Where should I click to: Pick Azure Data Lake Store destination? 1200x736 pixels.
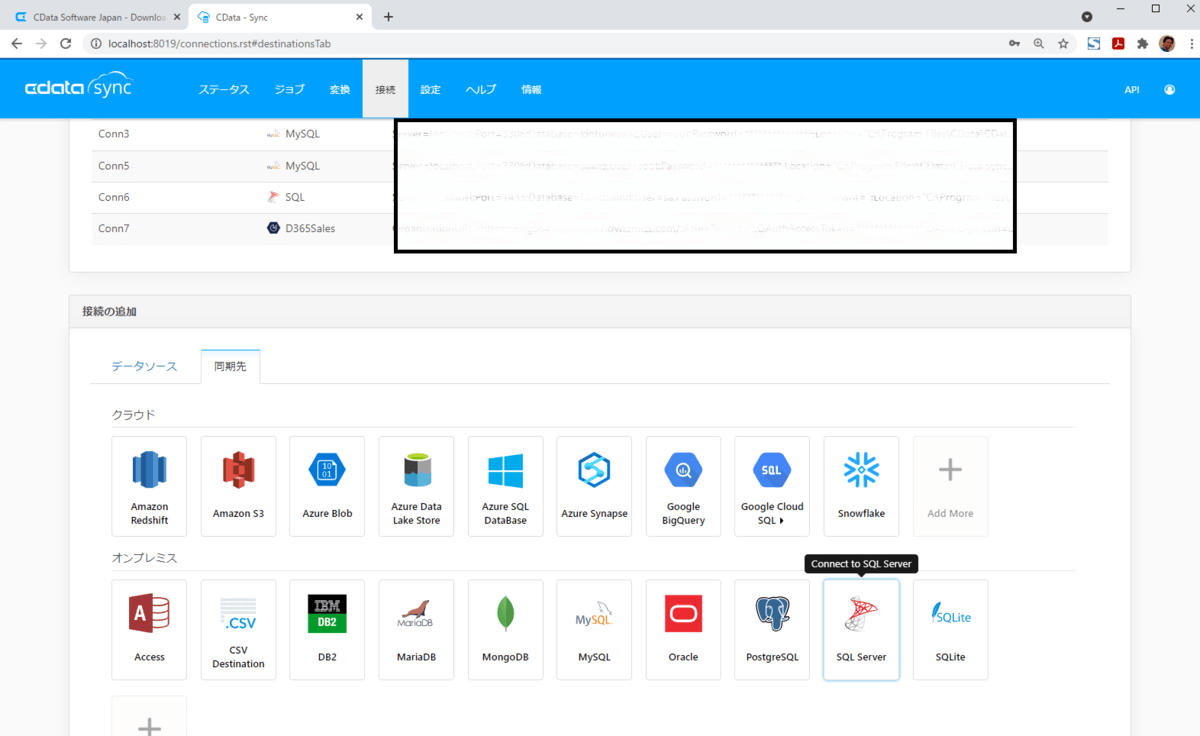[x=416, y=486]
